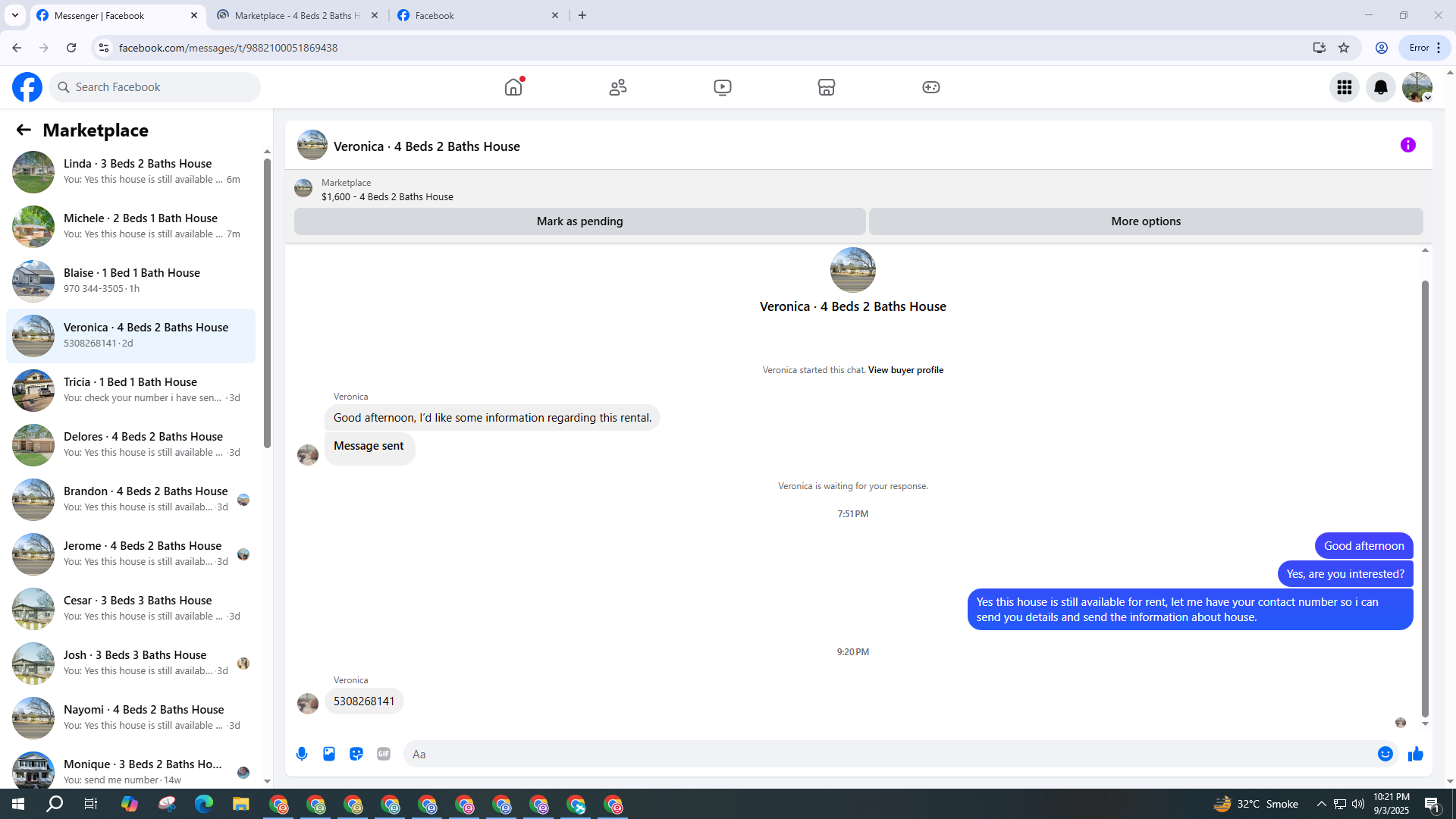Image resolution: width=1456 pixels, height=819 pixels.
Task: Reload the current page
Action: [71, 48]
